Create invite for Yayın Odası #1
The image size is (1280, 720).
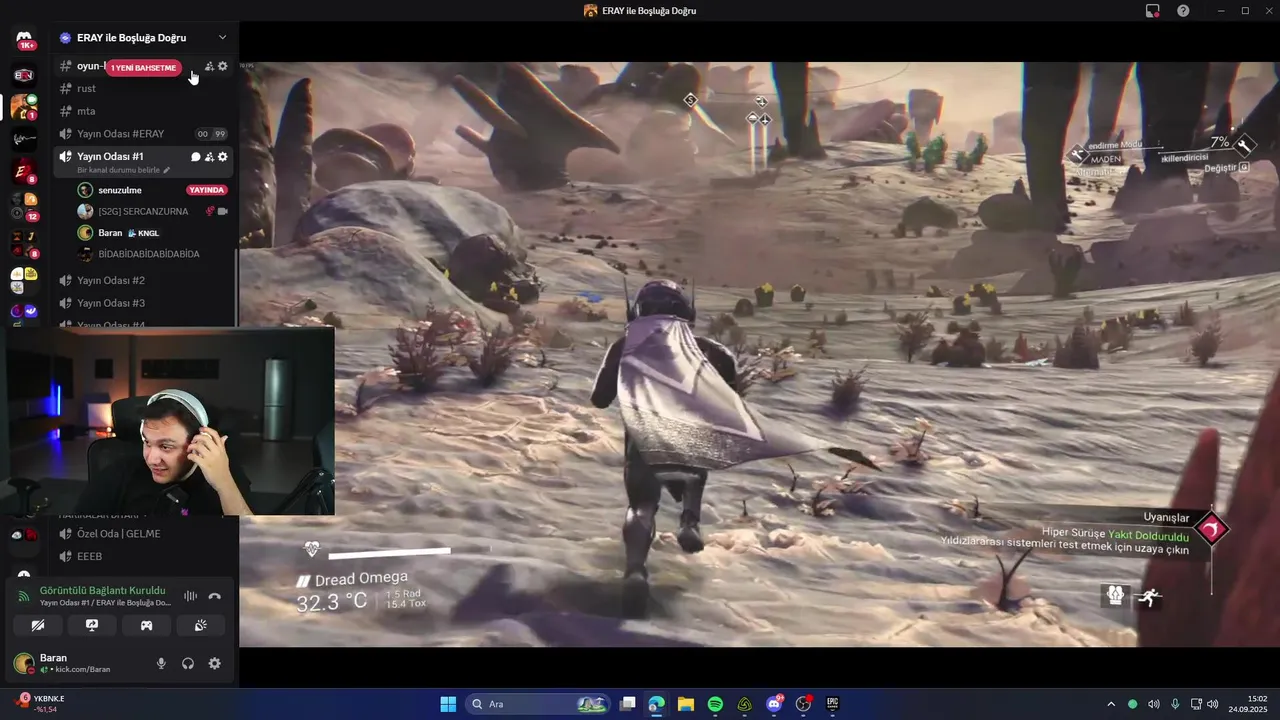pyautogui.click(x=209, y=157)
